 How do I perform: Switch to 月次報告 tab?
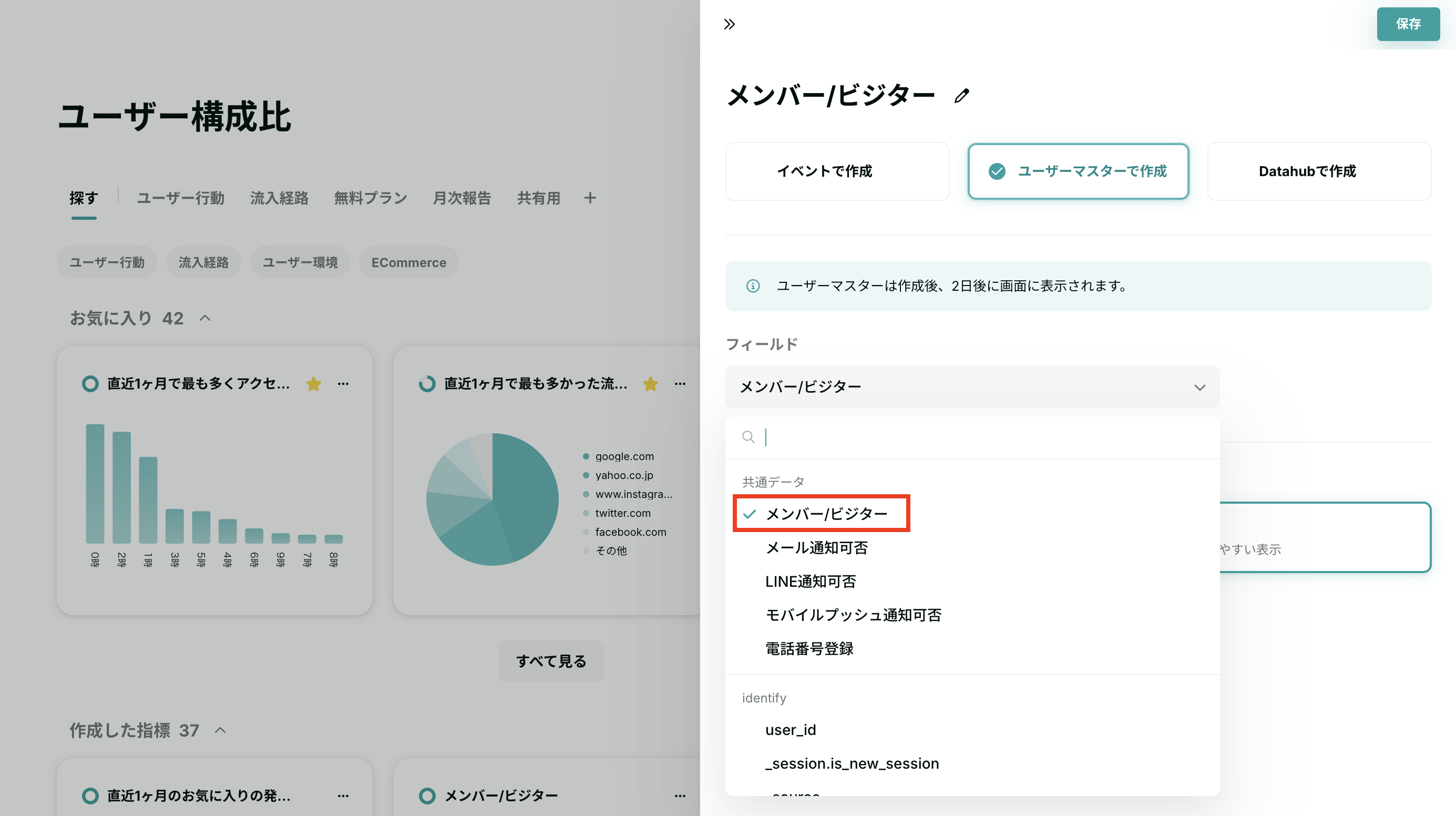pos(462,198)
